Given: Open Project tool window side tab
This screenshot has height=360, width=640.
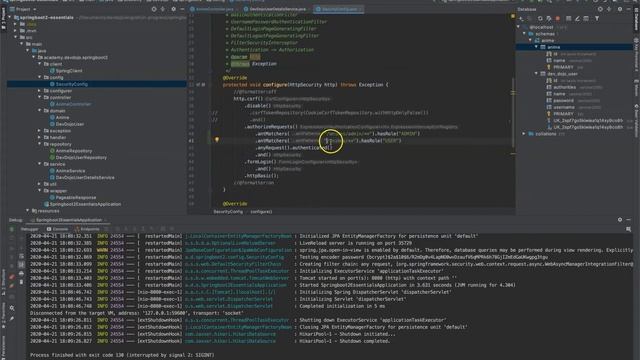Looking at the screenshot, I should click(x=3, y=18).
